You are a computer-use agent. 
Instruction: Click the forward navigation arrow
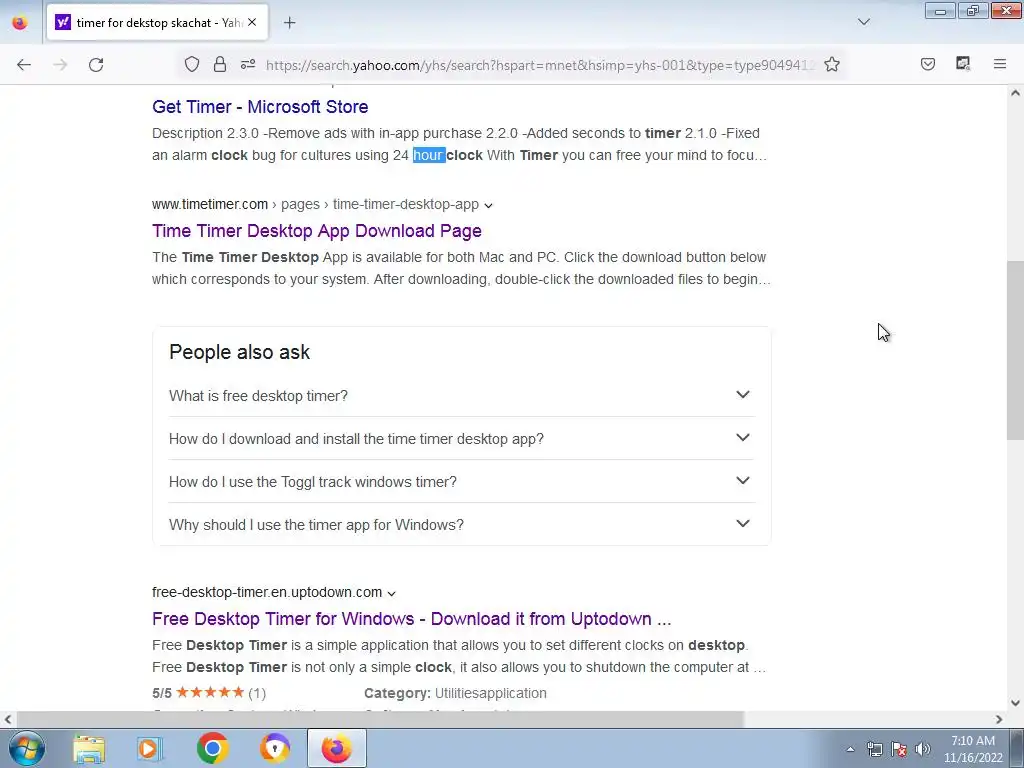[x=60, y=65]
